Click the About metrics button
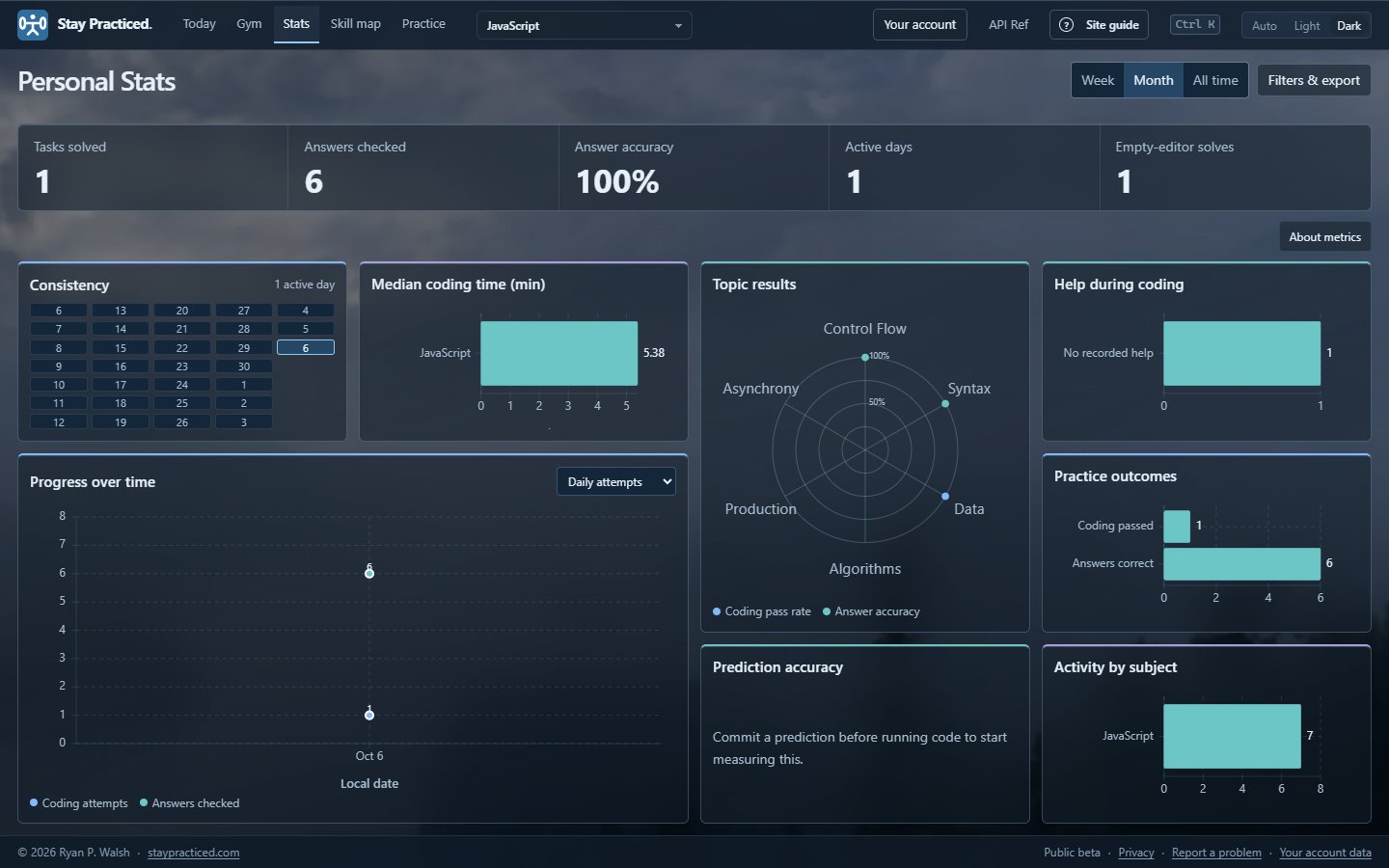Viewport: 1389px width, 868px height. click(x=1324, y=236)
